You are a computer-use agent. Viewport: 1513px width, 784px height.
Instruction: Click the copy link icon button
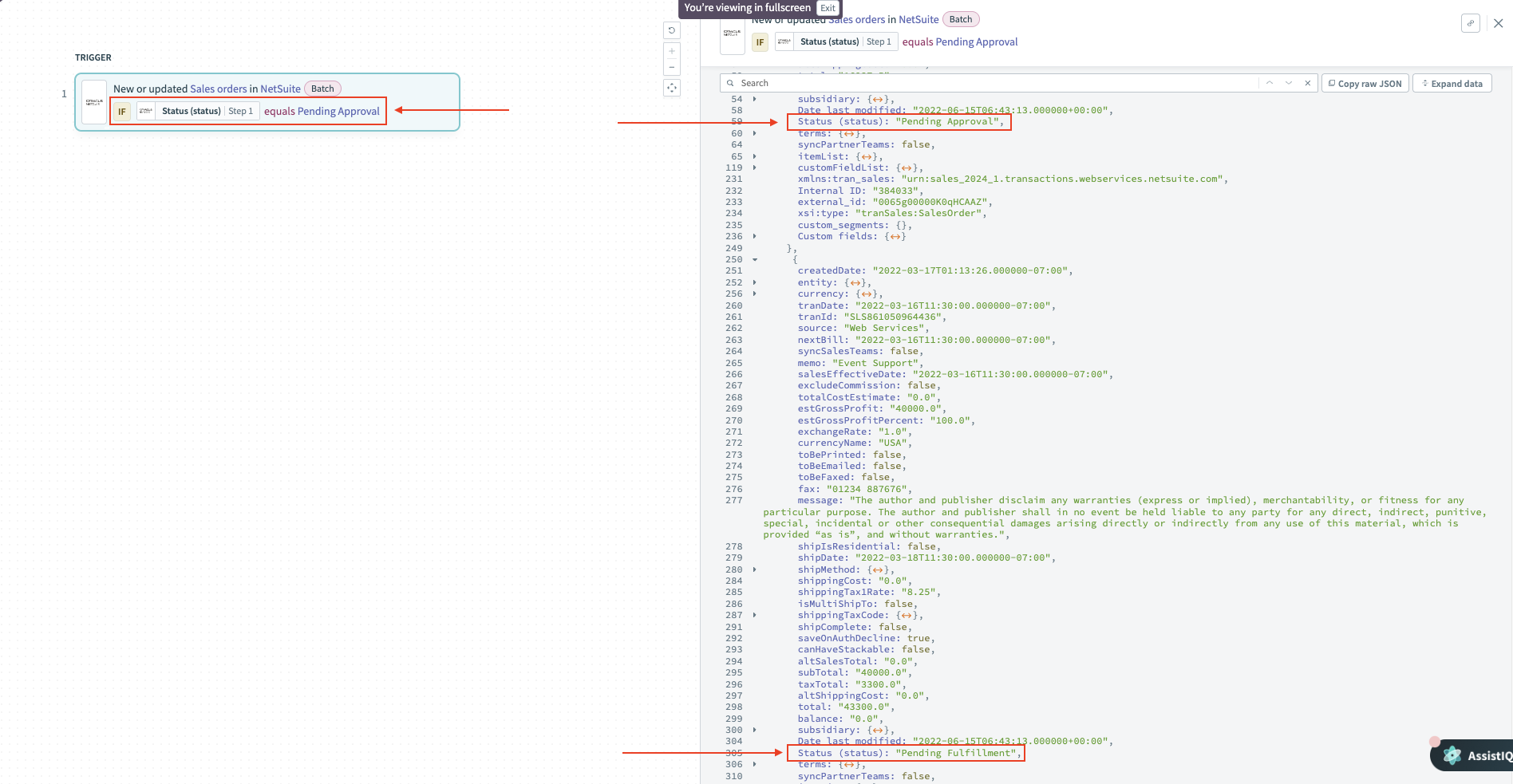pyautogui.click(x=1470, y=23)
